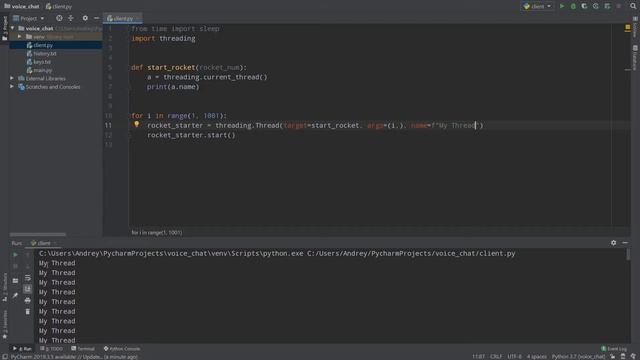The height and width of the screenshot is (360, 640).
Task: Open the Favorites side tool window button
Action: point(4,324)
